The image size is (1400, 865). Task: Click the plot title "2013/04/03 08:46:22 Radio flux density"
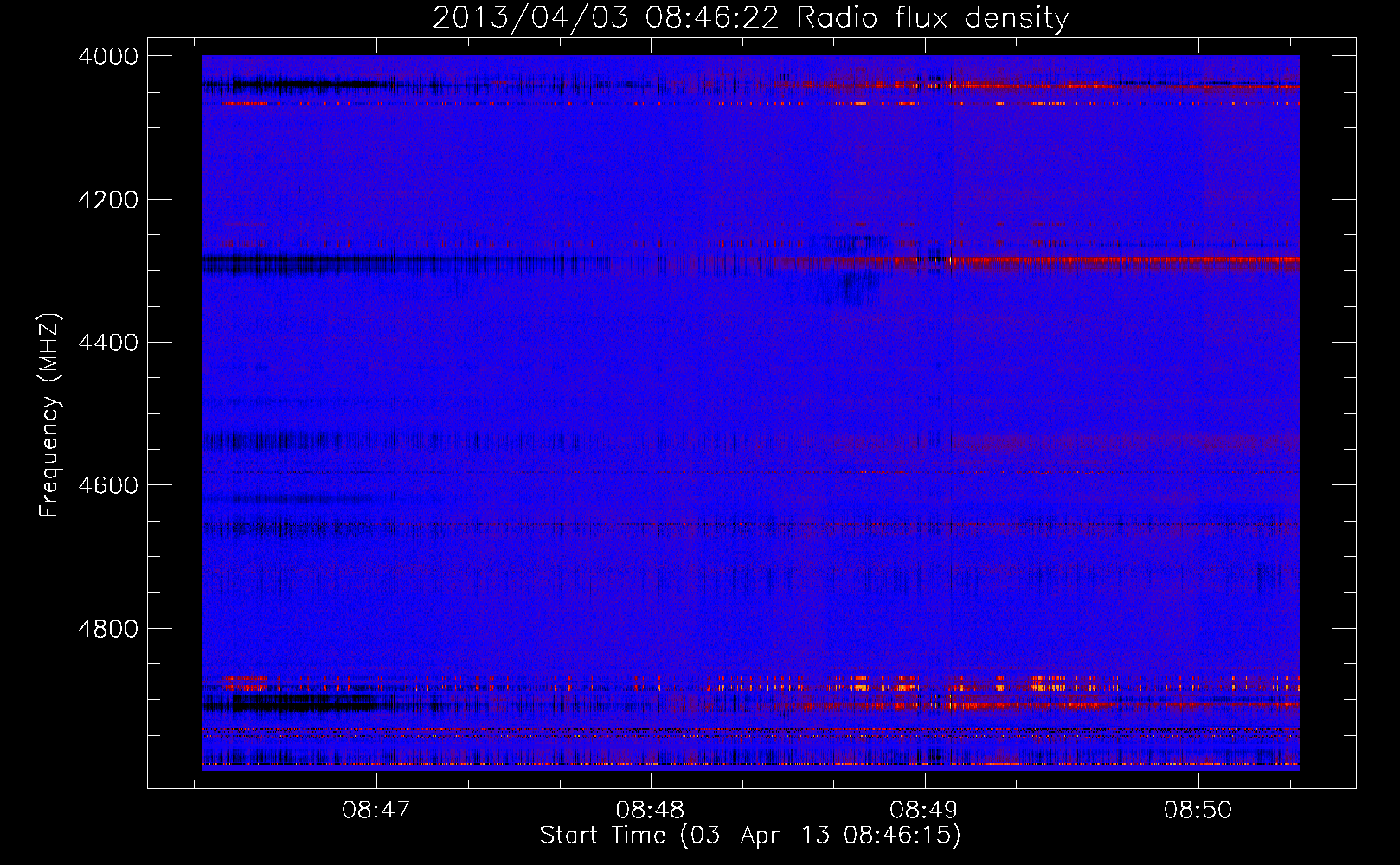click(750, 18)
